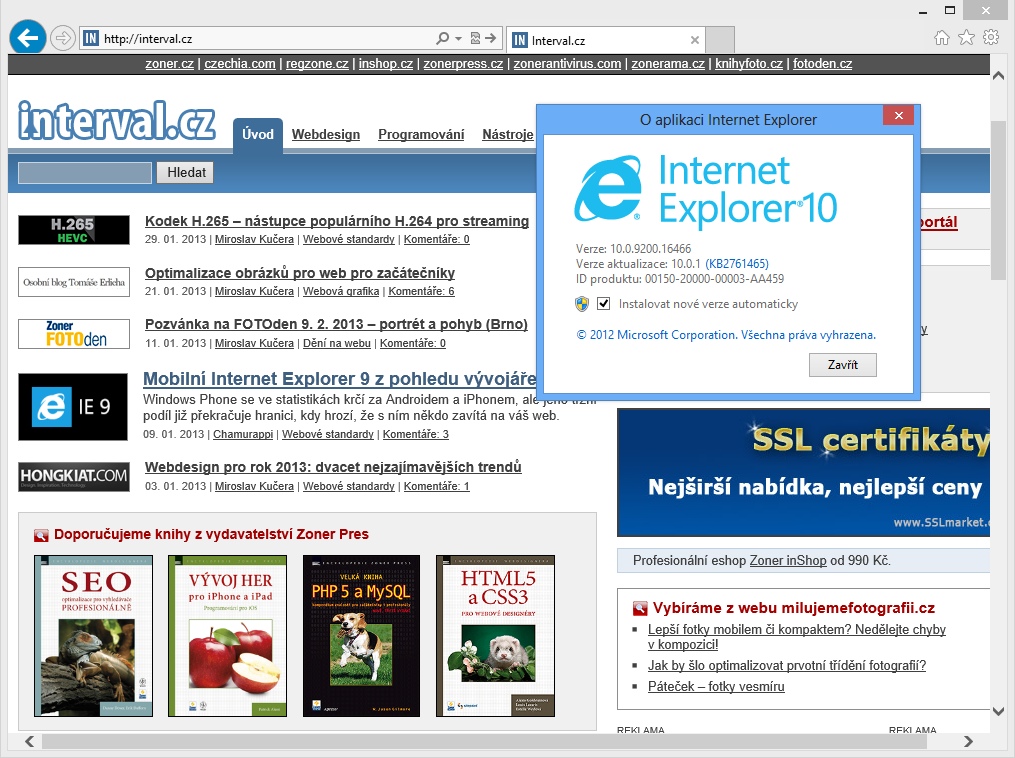Click the Hledat search button

point(185,173)
